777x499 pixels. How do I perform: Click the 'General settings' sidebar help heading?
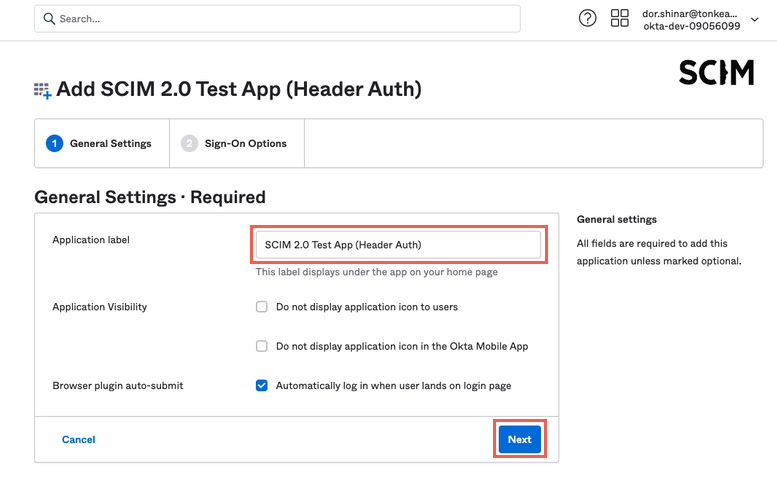pos(616,219)
